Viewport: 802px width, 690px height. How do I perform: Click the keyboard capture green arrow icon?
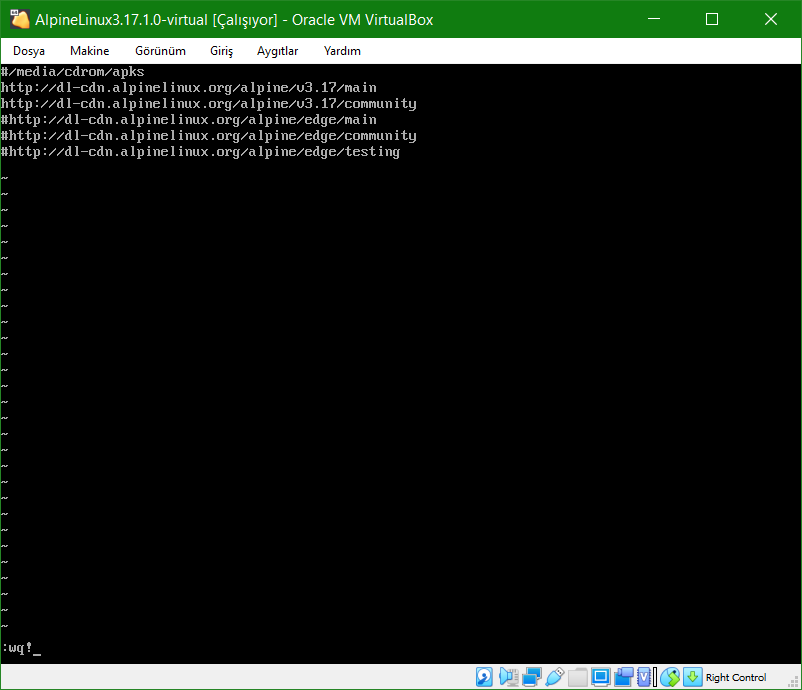[693, 677]
